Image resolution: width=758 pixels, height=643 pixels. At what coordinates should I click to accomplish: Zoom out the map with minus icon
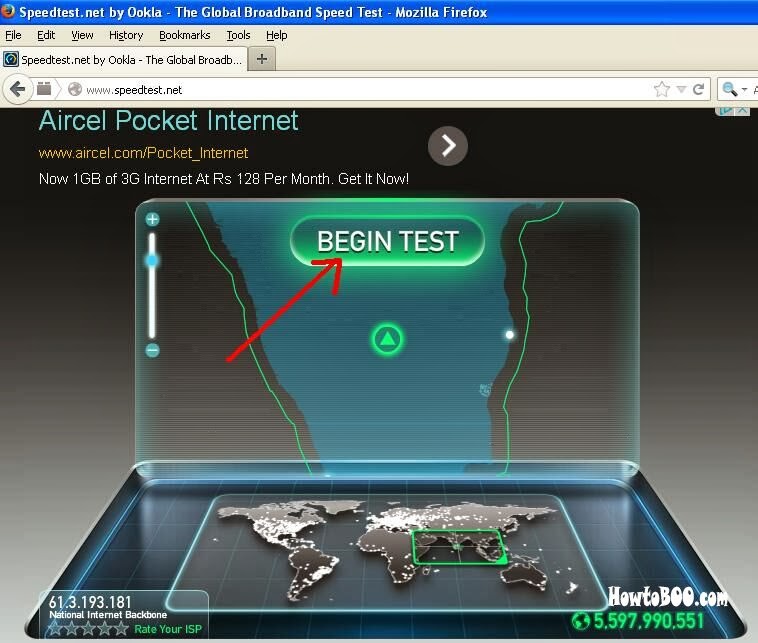click(x=152, y=350)
